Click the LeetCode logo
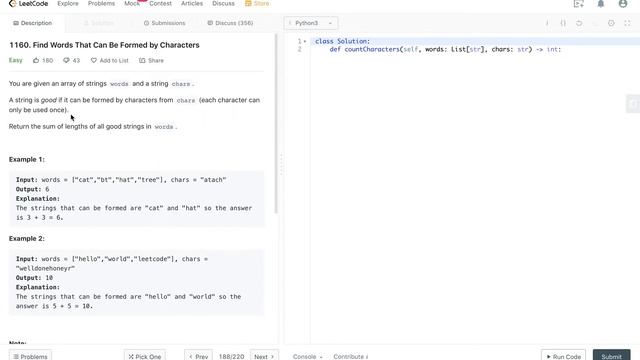The image size is (640, 360). [28, 4]
